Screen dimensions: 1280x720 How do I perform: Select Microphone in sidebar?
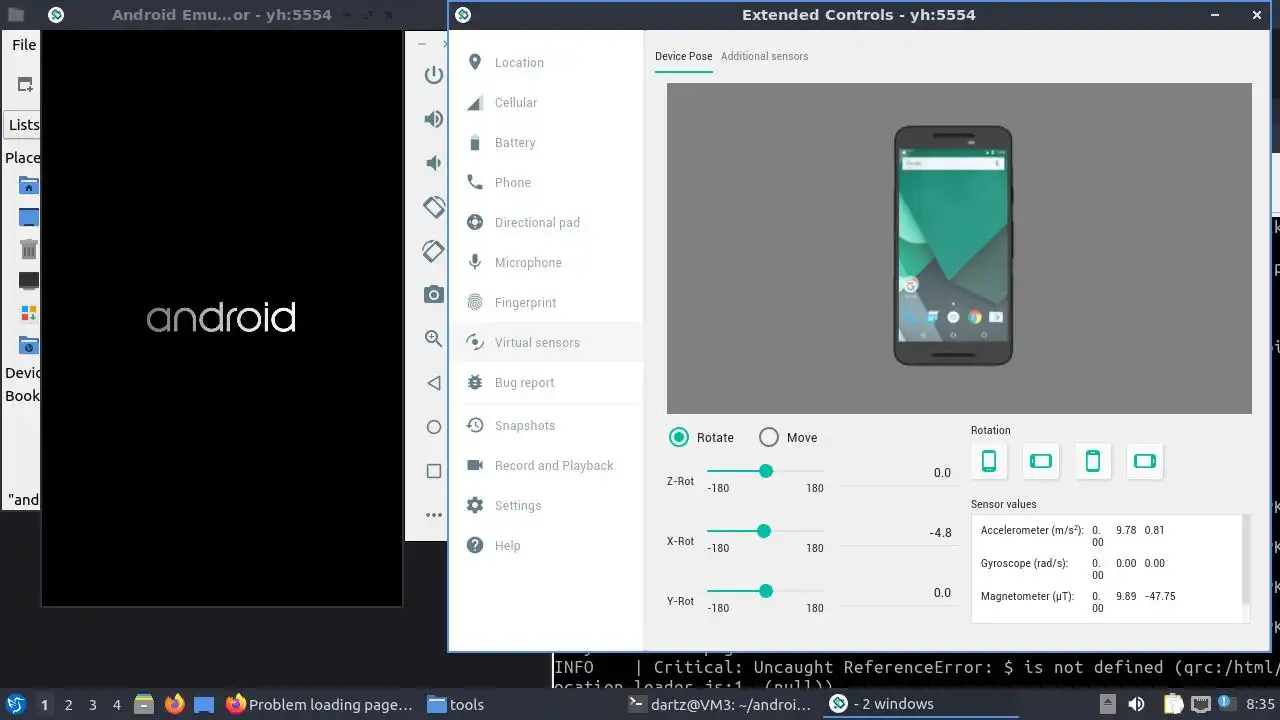[x=546, y=262]
